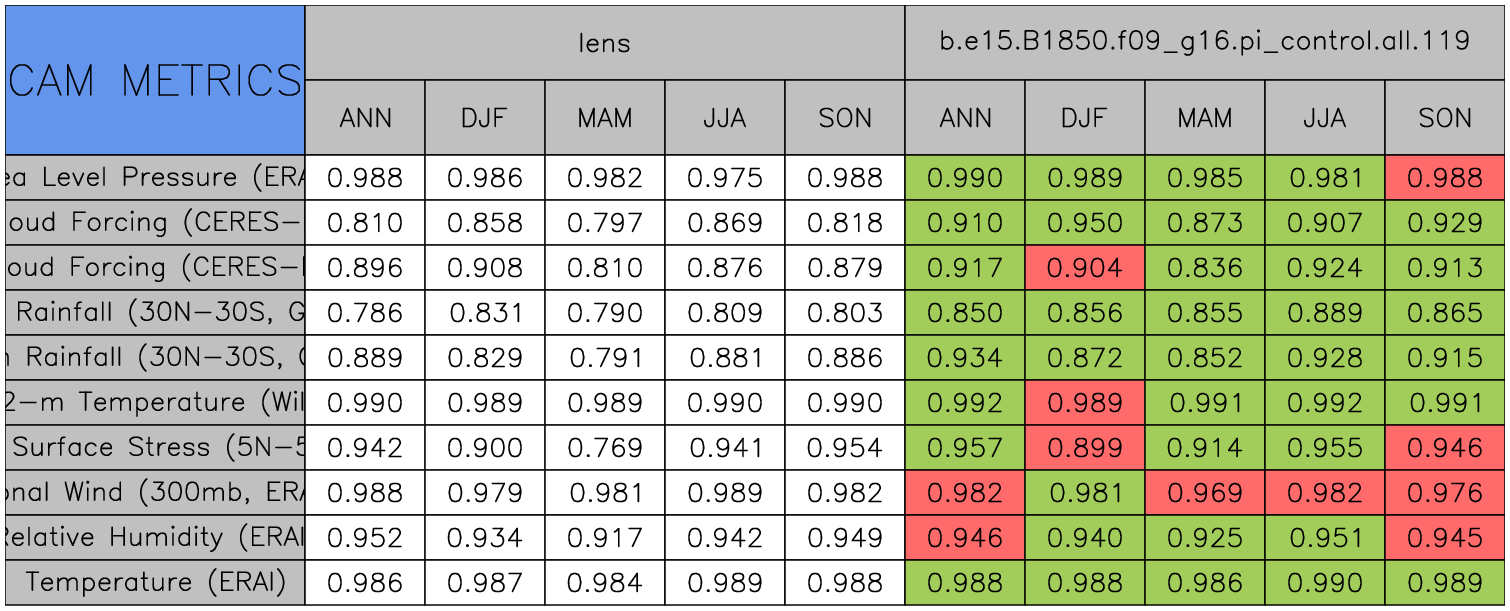Select the JJA header under lens
Viewport: 1510px width, 611px height.
tap(724, 118)
